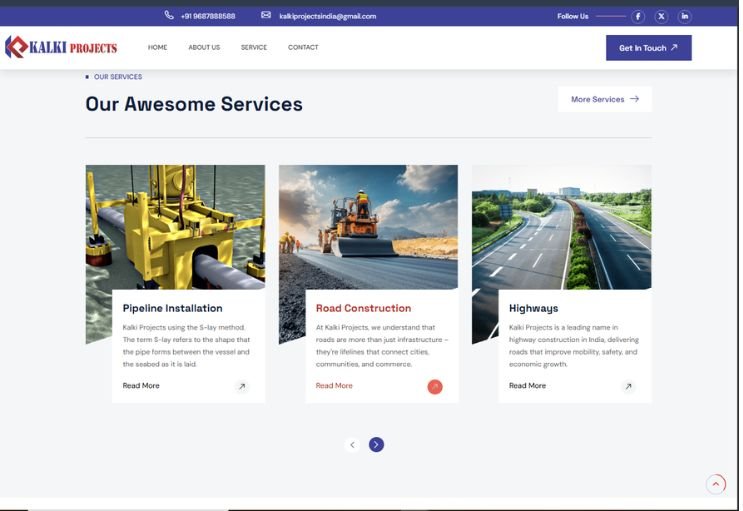This screenshot has width=743, height=511.
Task: Open the About Us menu item
Action: pyautogui.click(x=204, y=47)
